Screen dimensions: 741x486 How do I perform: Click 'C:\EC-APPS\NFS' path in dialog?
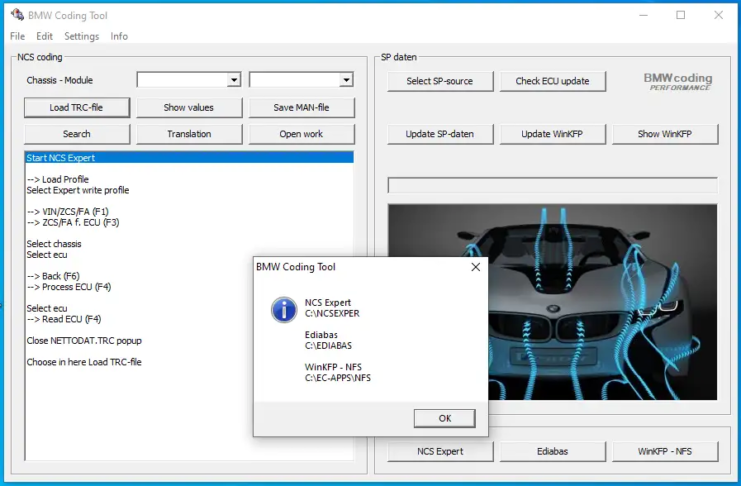338,378
